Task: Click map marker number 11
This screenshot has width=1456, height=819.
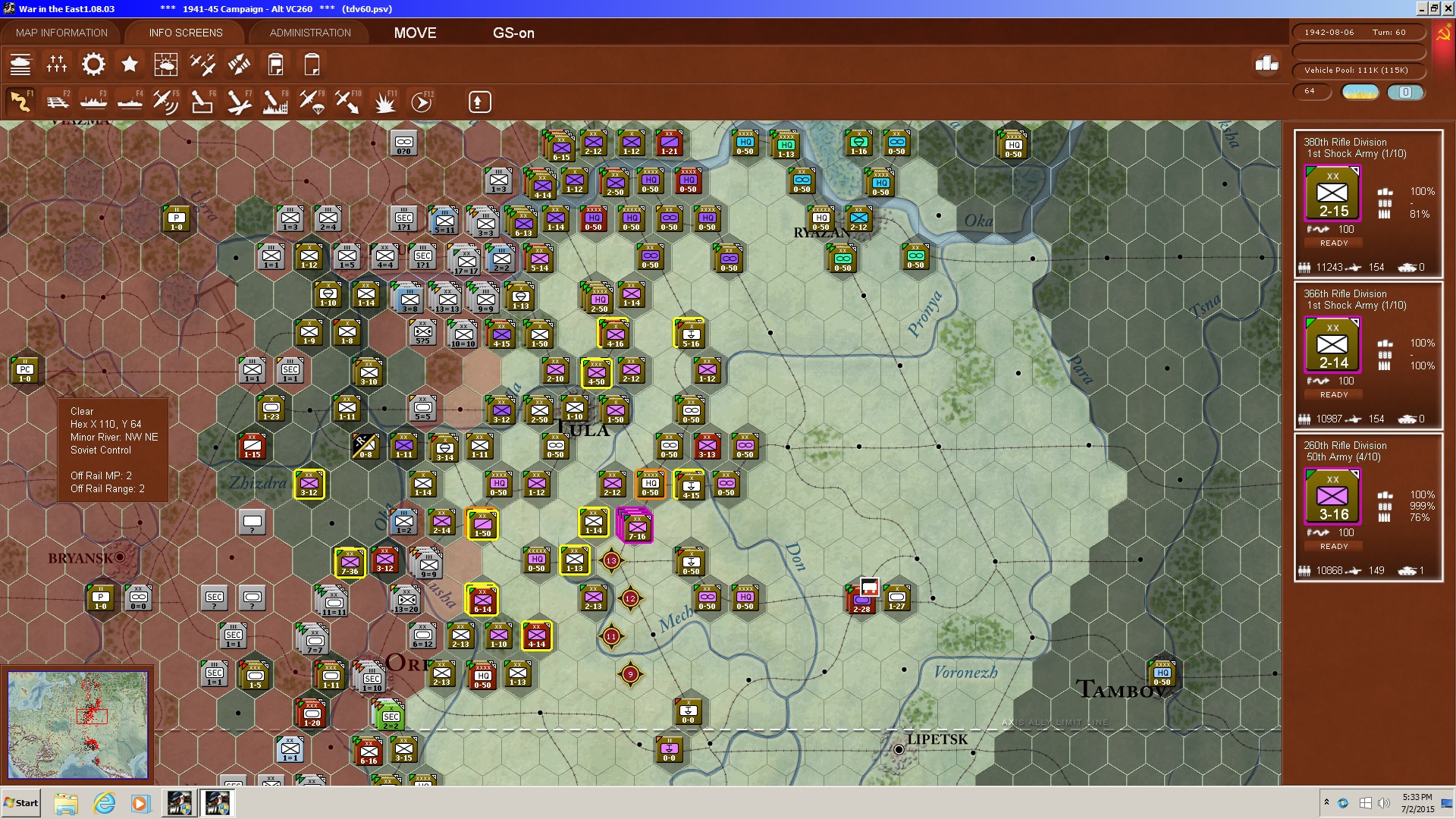Action: click(x=611, y=636)
